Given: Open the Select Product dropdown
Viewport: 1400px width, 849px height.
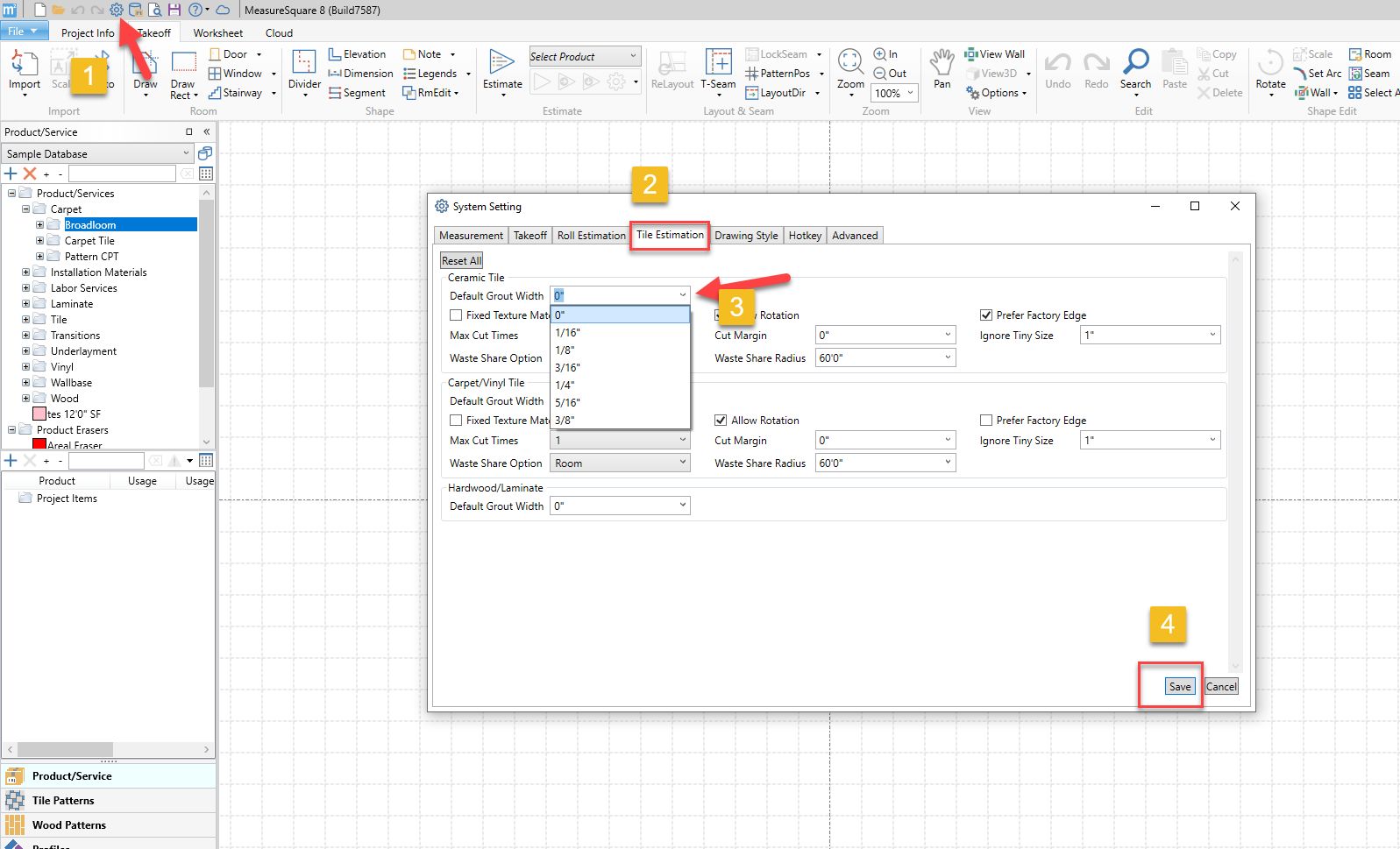Looking at the screenshot, I should click(x=585, y=57).
